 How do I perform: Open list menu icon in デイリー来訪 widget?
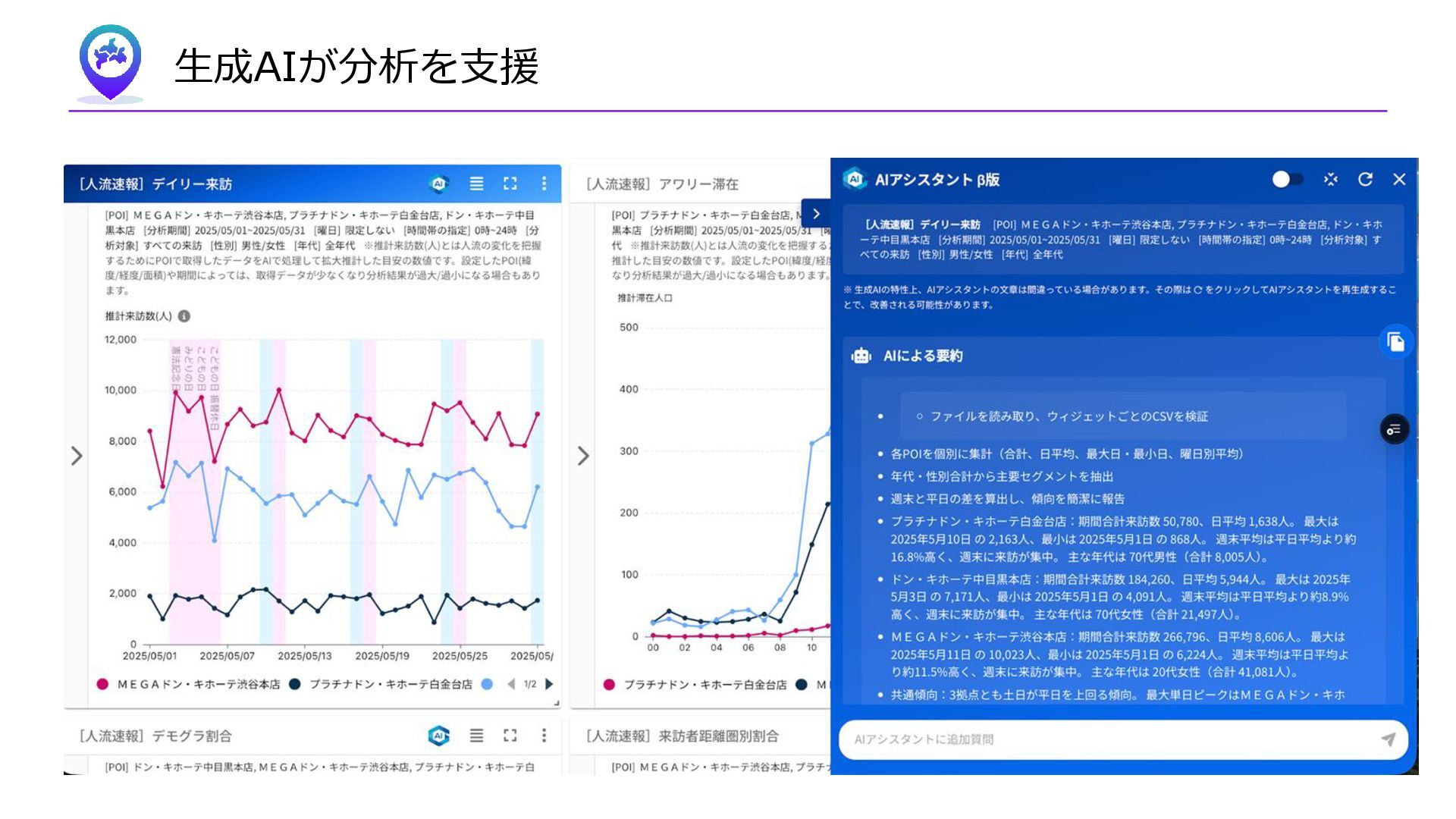476,184
